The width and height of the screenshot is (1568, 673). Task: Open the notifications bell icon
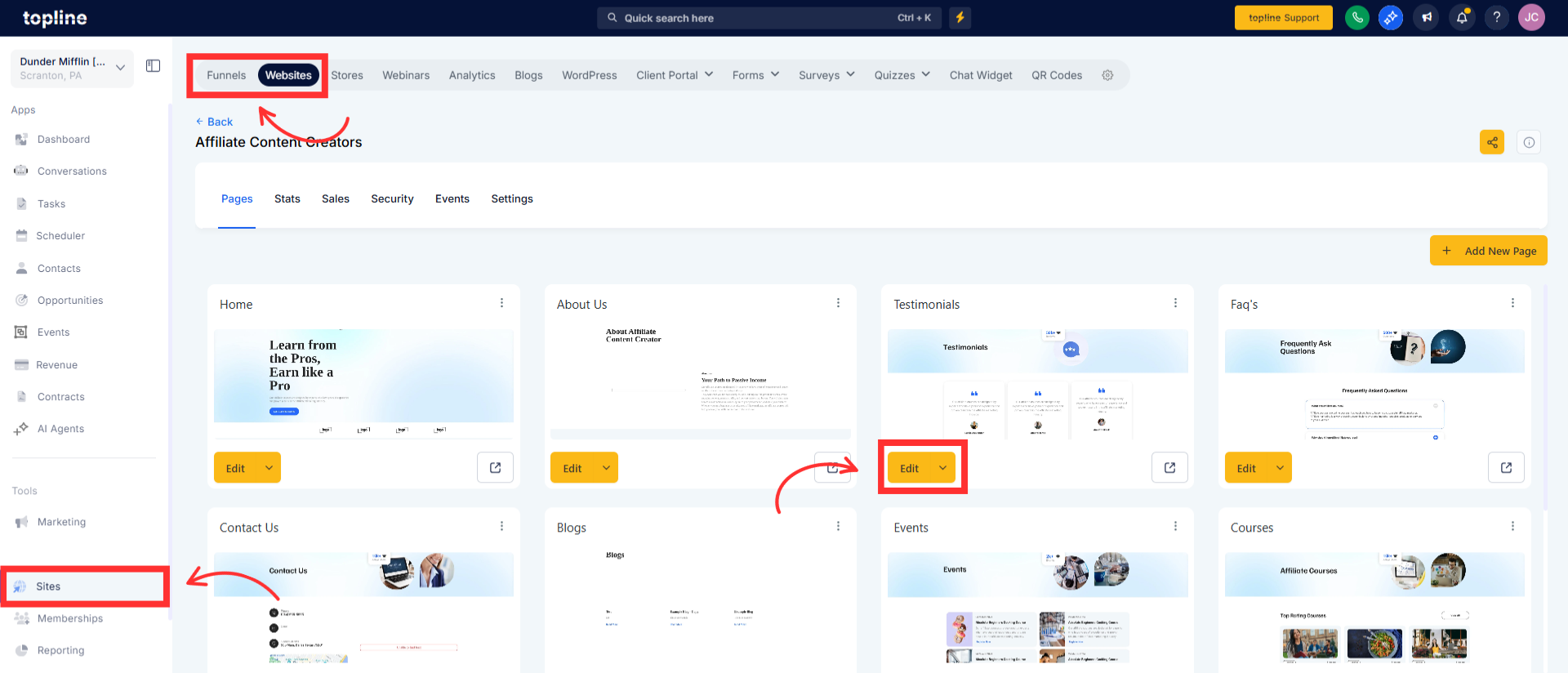[x=1462, y=17]
